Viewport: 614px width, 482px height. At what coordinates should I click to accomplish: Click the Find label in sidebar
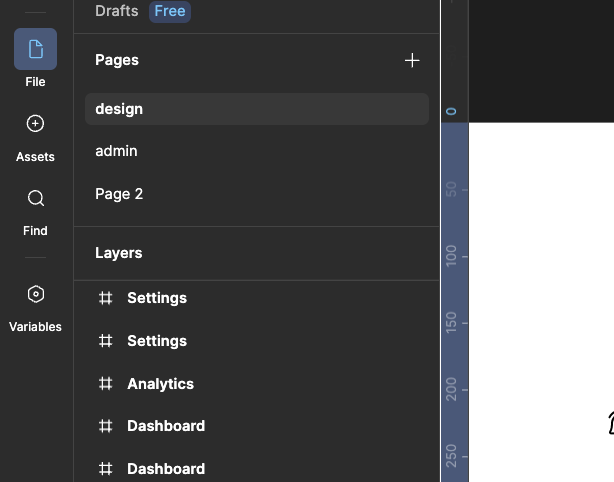[x=35, y=231]
